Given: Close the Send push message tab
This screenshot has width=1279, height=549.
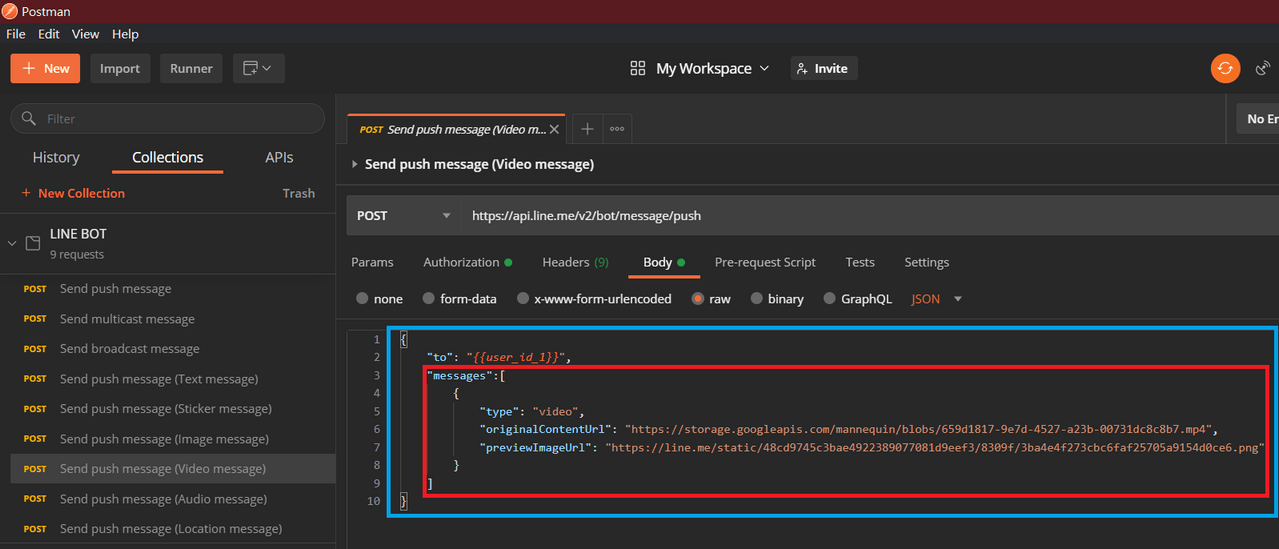Looking at the screenshot, I should coord(554,129).
